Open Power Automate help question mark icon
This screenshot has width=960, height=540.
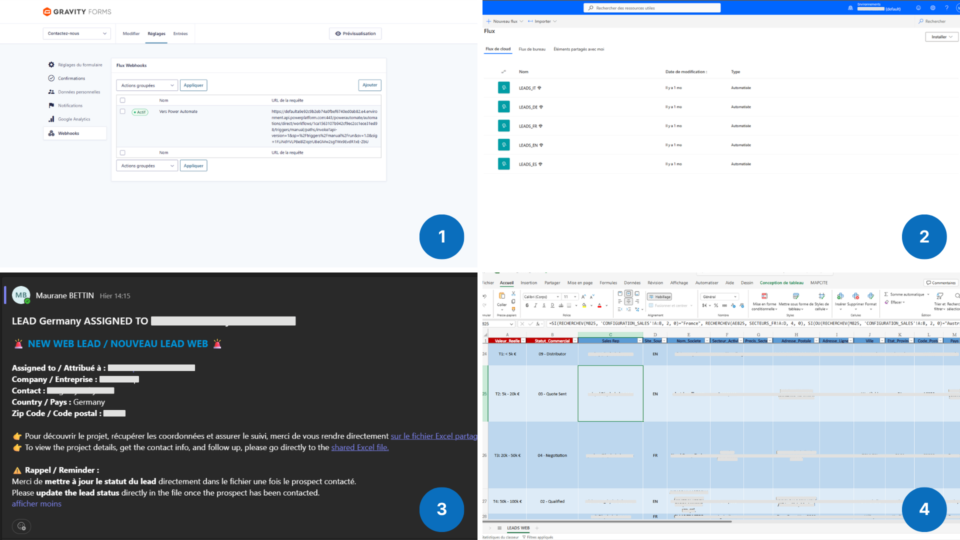click(947, 8)
